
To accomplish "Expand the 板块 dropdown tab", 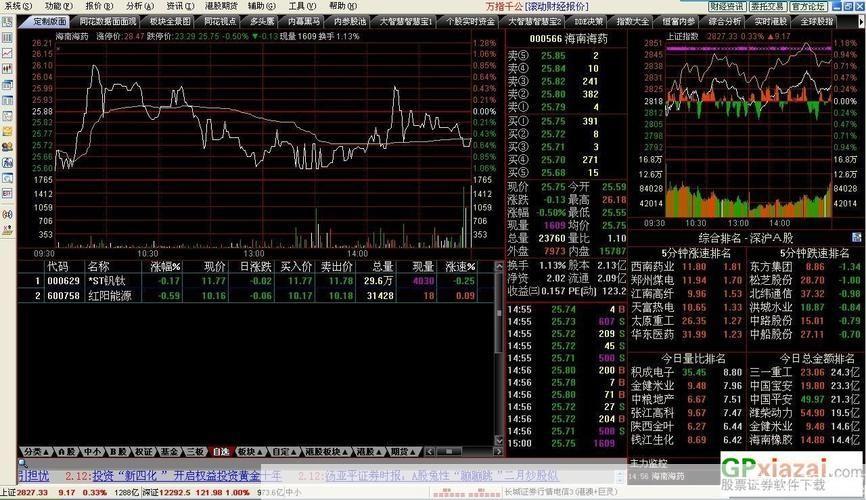I will 250,452.
